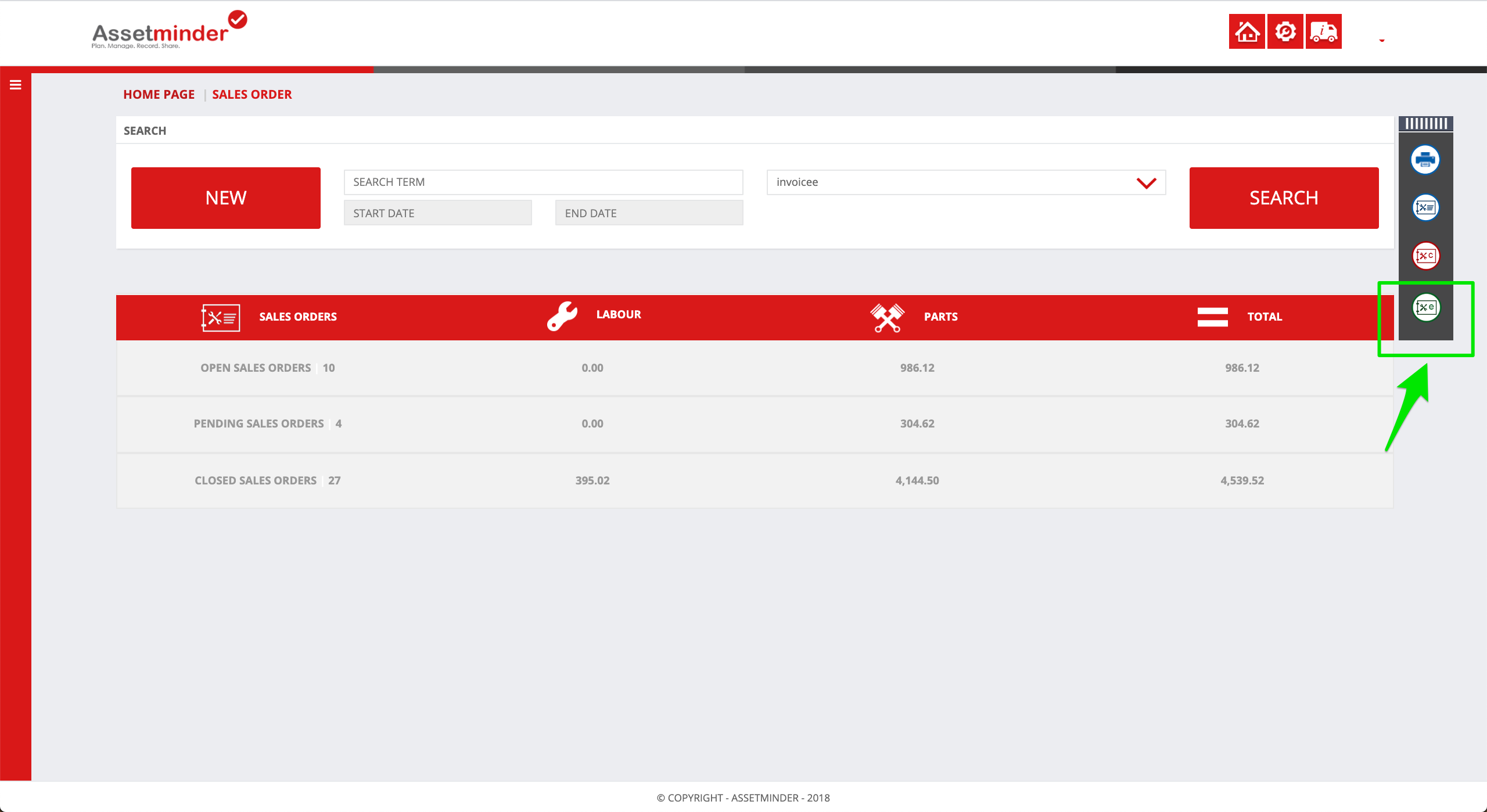The height and width of the screenshot is (812, 1487).
Task: Click closed orders total 4,539.52
Action: pos(1242,480)
